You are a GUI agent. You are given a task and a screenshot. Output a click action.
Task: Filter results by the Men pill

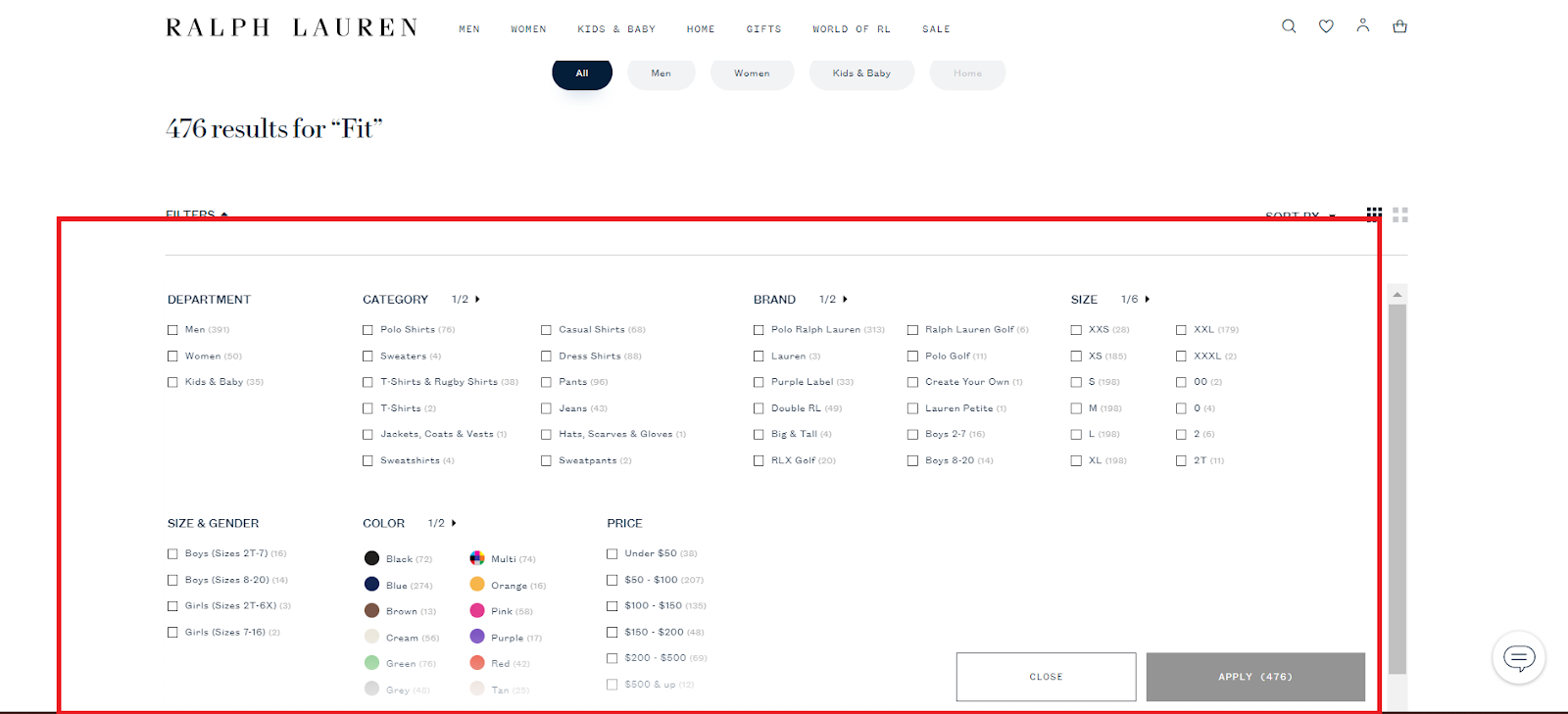point(661,73)
